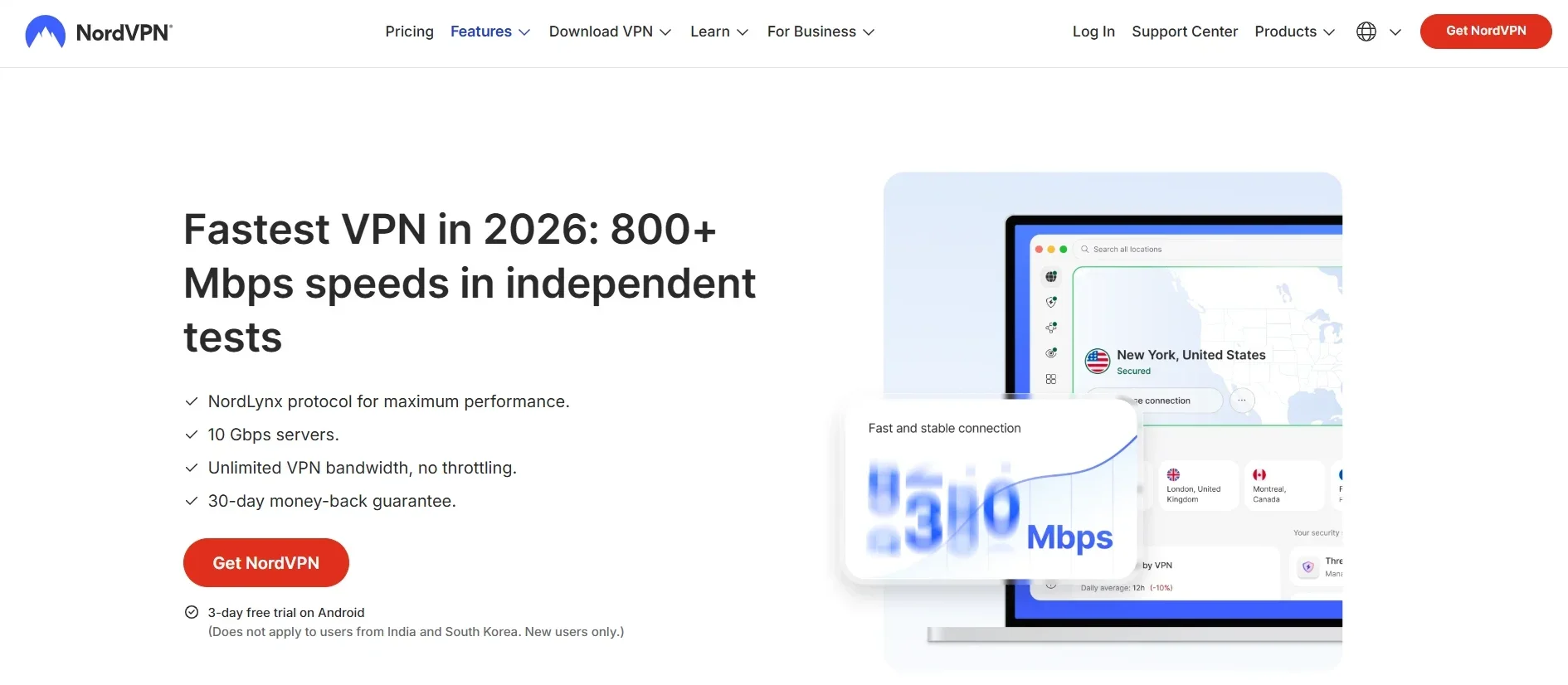Open language selector chevron next to globe
This screenshot has width=1568, height=685.
tap(1395, 32)
